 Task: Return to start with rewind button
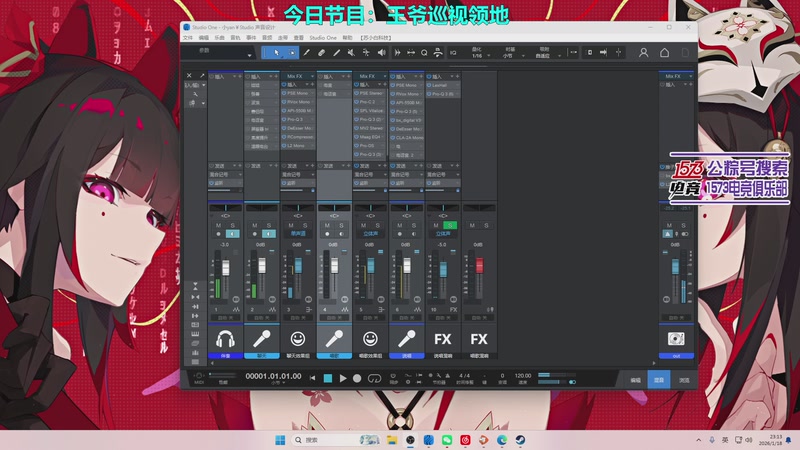(x=312, y=379)
